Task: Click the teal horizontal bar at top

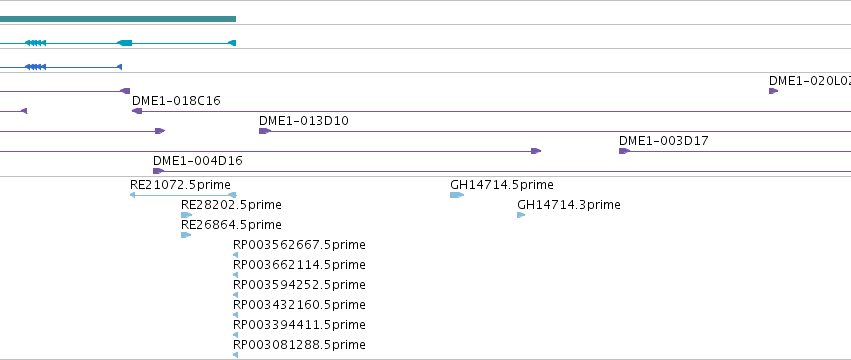Action: click(118, 19)
